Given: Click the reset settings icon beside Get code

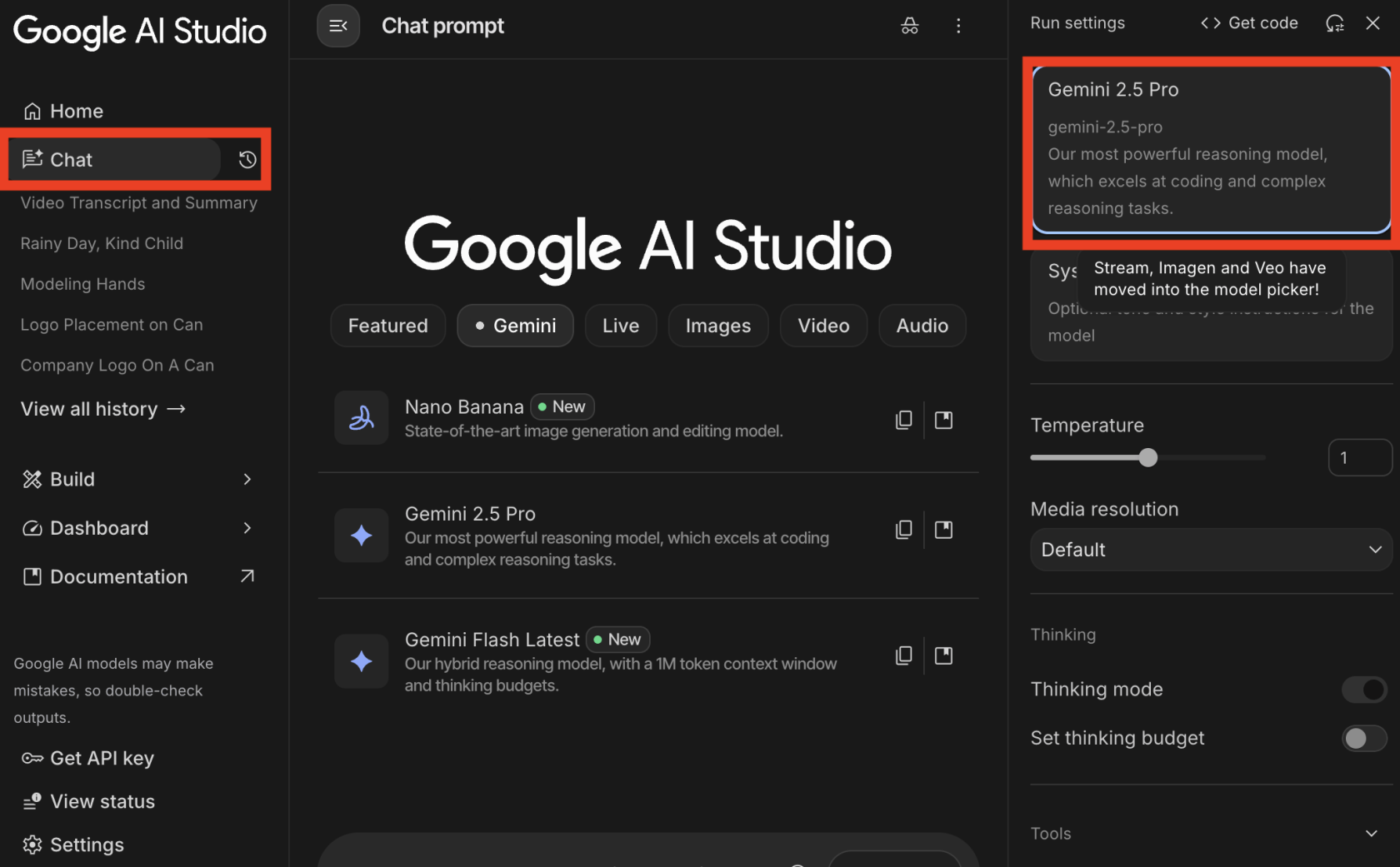Looking at the screenshot, I should tap(1334, 23).
